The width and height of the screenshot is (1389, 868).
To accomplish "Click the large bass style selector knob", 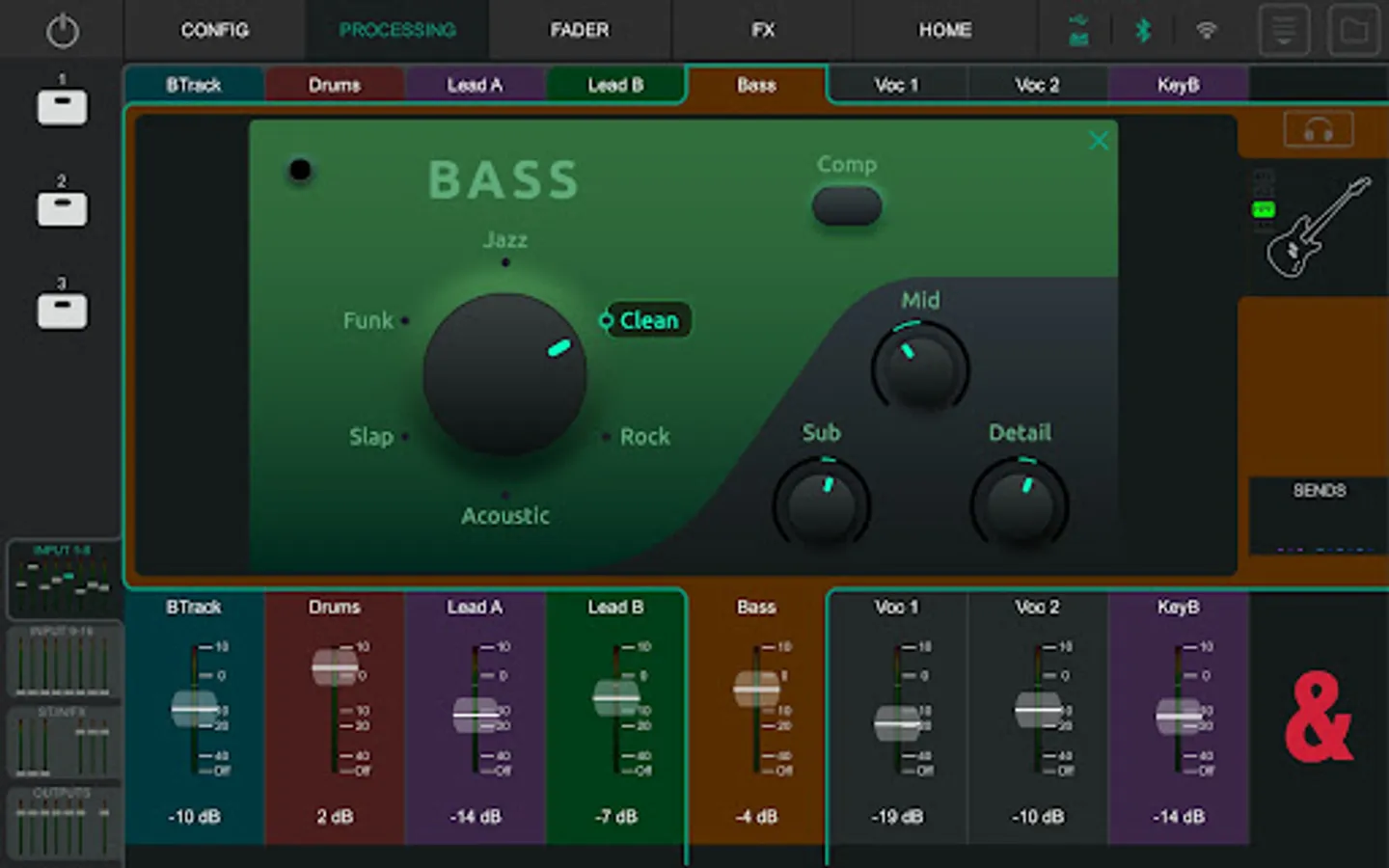I will click(x=505, y=374).
